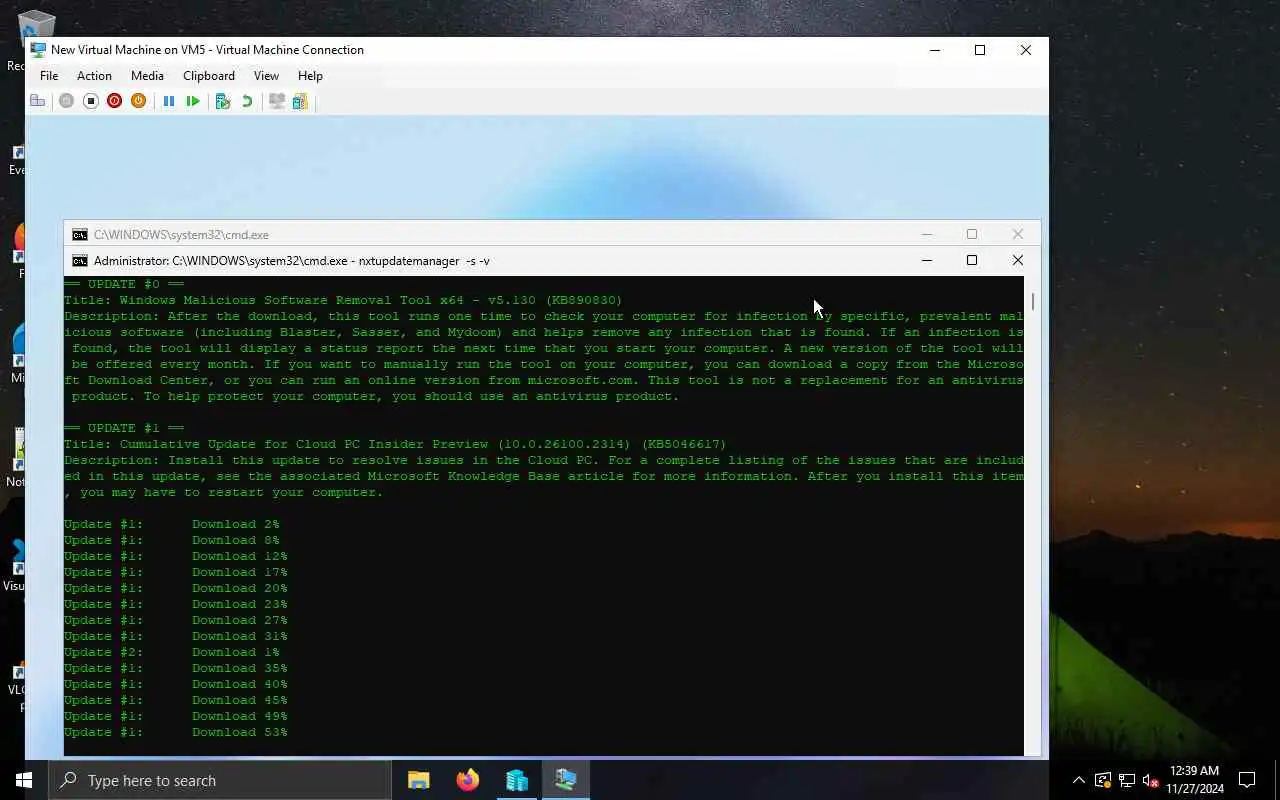Click the 'Download 8%' line
This screenshot has width=1280, height=800.
tap(172, 540)
